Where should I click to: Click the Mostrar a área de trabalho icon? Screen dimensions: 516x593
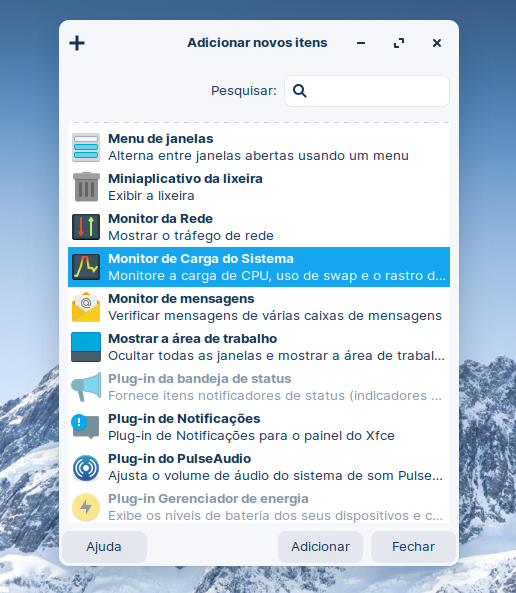point(86,347)
